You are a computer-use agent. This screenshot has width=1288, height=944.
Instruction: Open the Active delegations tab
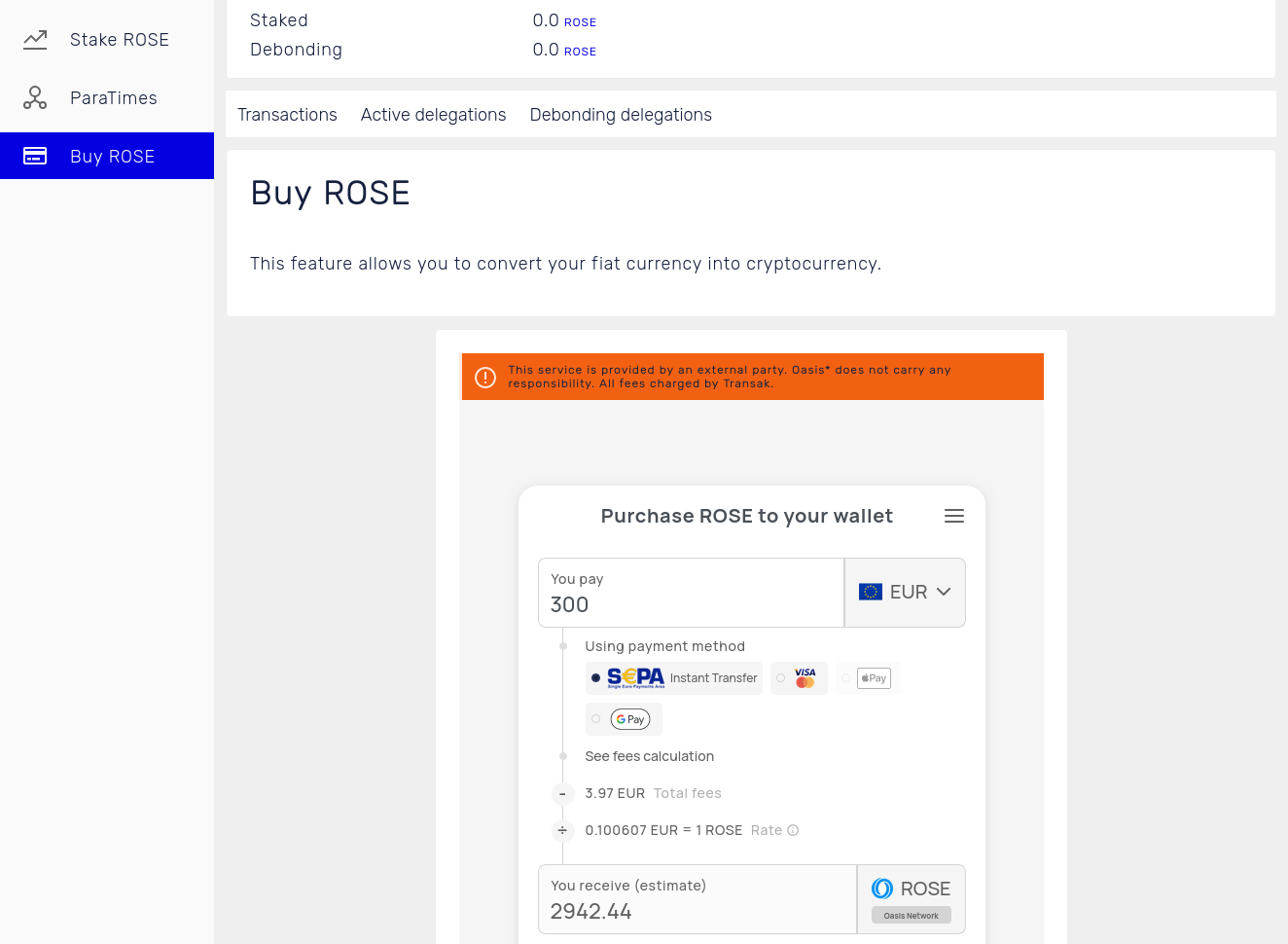tap(433, 115)
